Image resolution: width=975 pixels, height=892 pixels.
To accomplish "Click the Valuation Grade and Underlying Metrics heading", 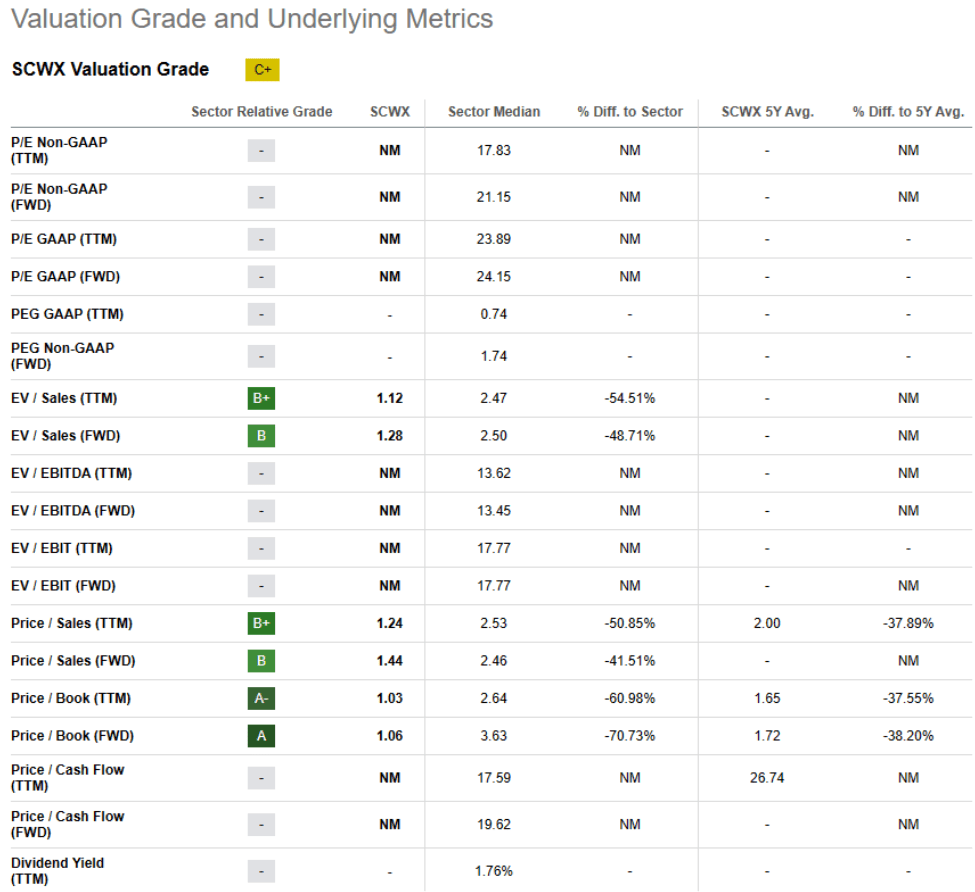I will (252, 19).
